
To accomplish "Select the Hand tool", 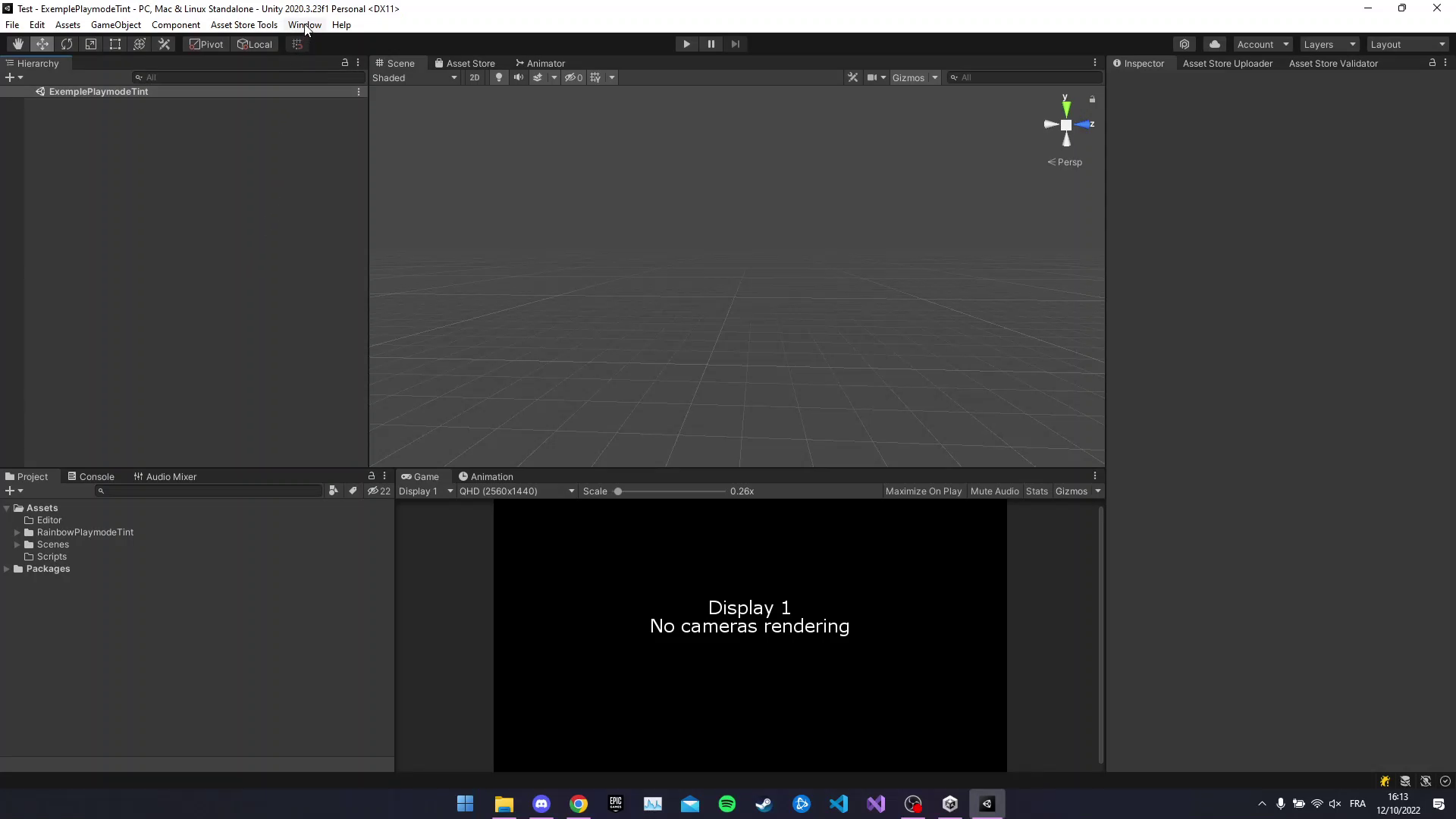I will click(18, 44).
